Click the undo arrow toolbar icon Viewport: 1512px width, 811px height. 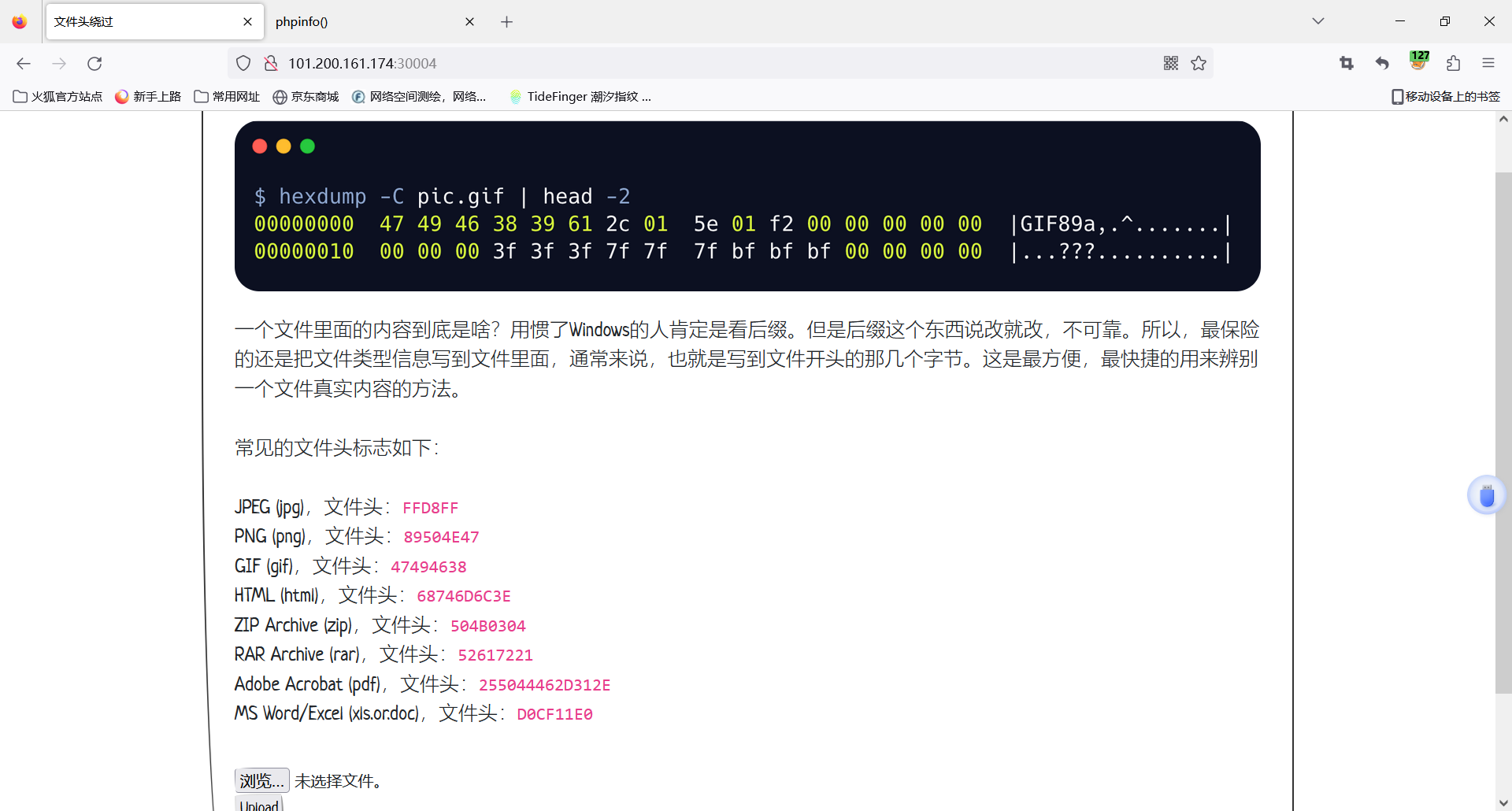[x=1382, y=64]
